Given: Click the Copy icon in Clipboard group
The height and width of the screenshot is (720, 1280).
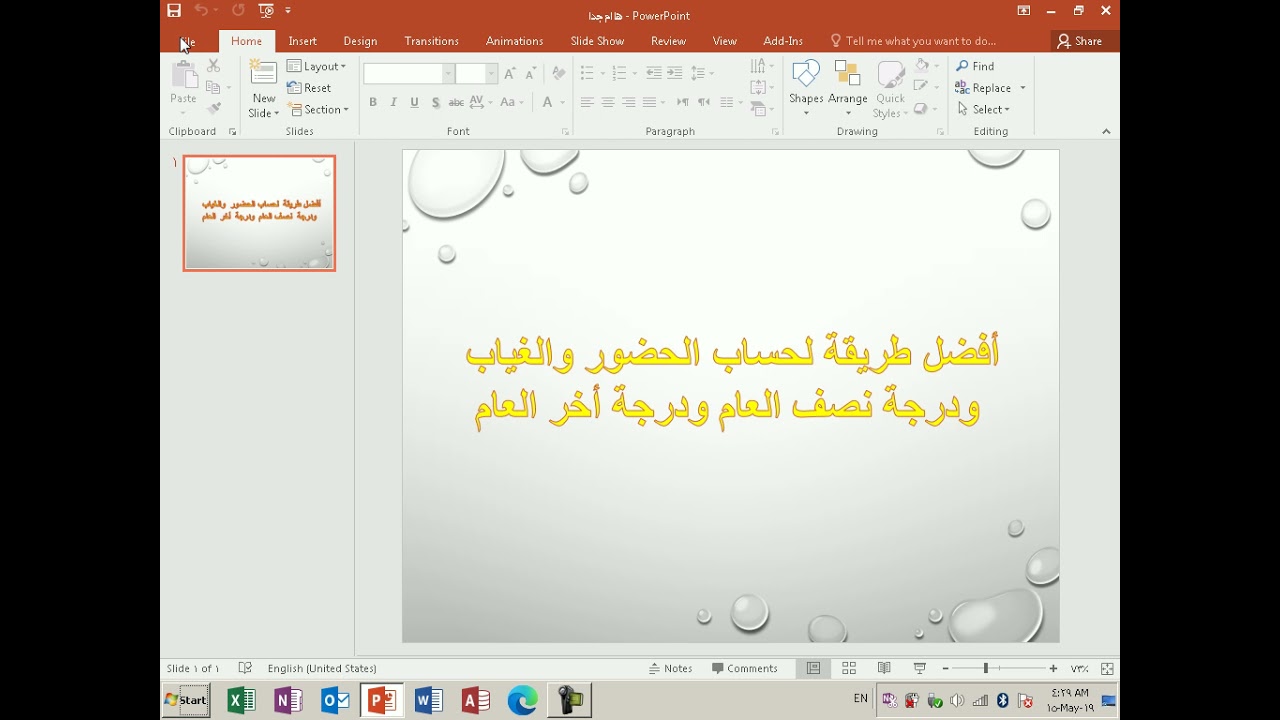Looking at the screenshot, I should (x=213, y=88).
